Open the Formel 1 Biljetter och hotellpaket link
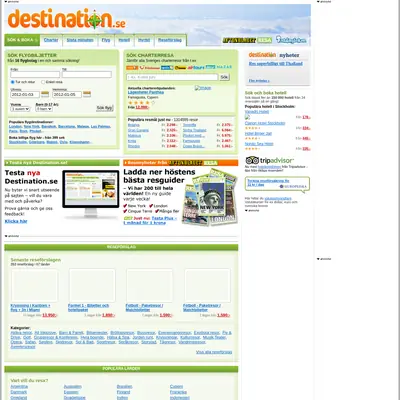Image resolution: width=400 pixels, height=400 pixels. tap(88, 308)
